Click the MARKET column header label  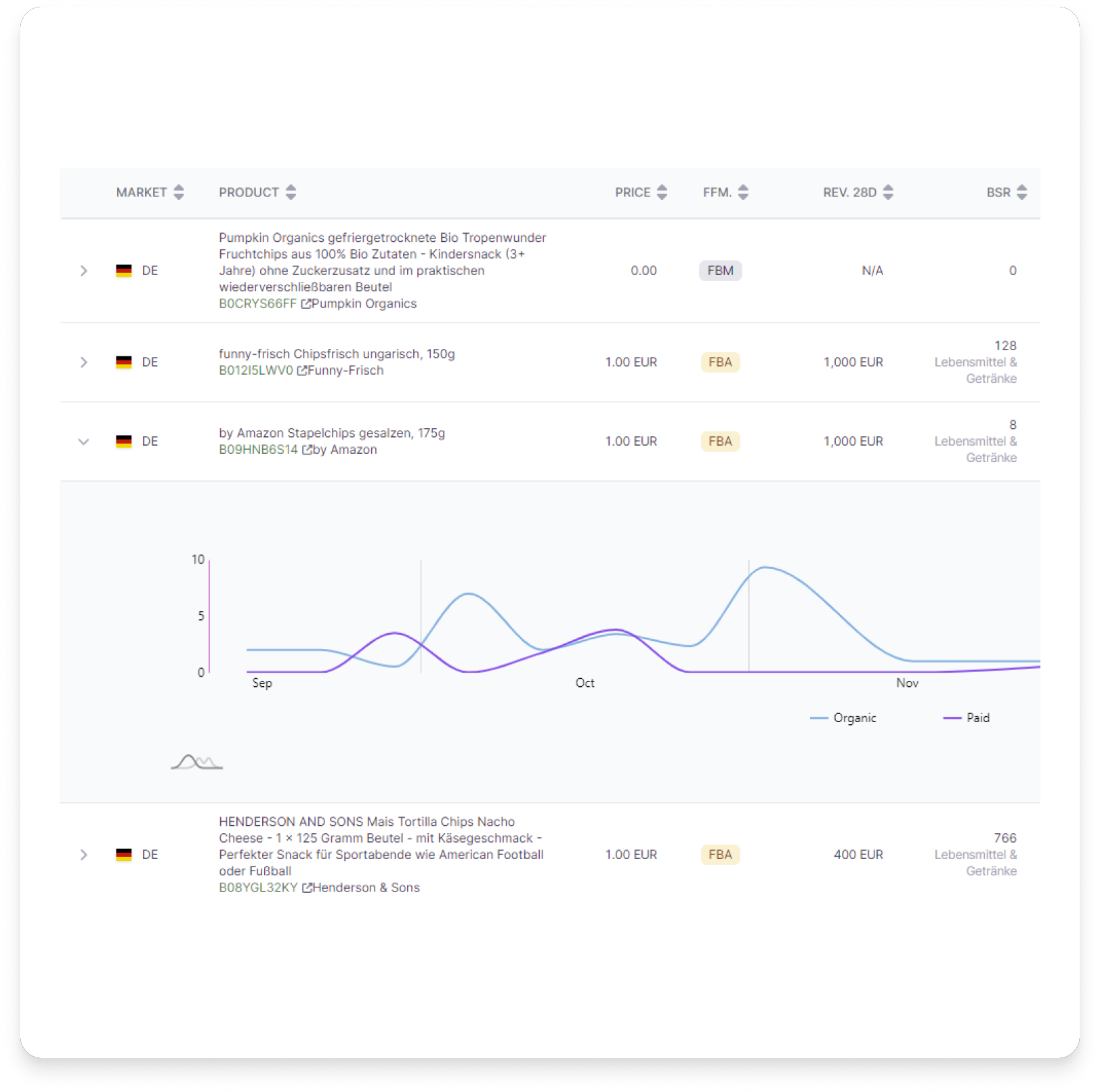(141, 192)
